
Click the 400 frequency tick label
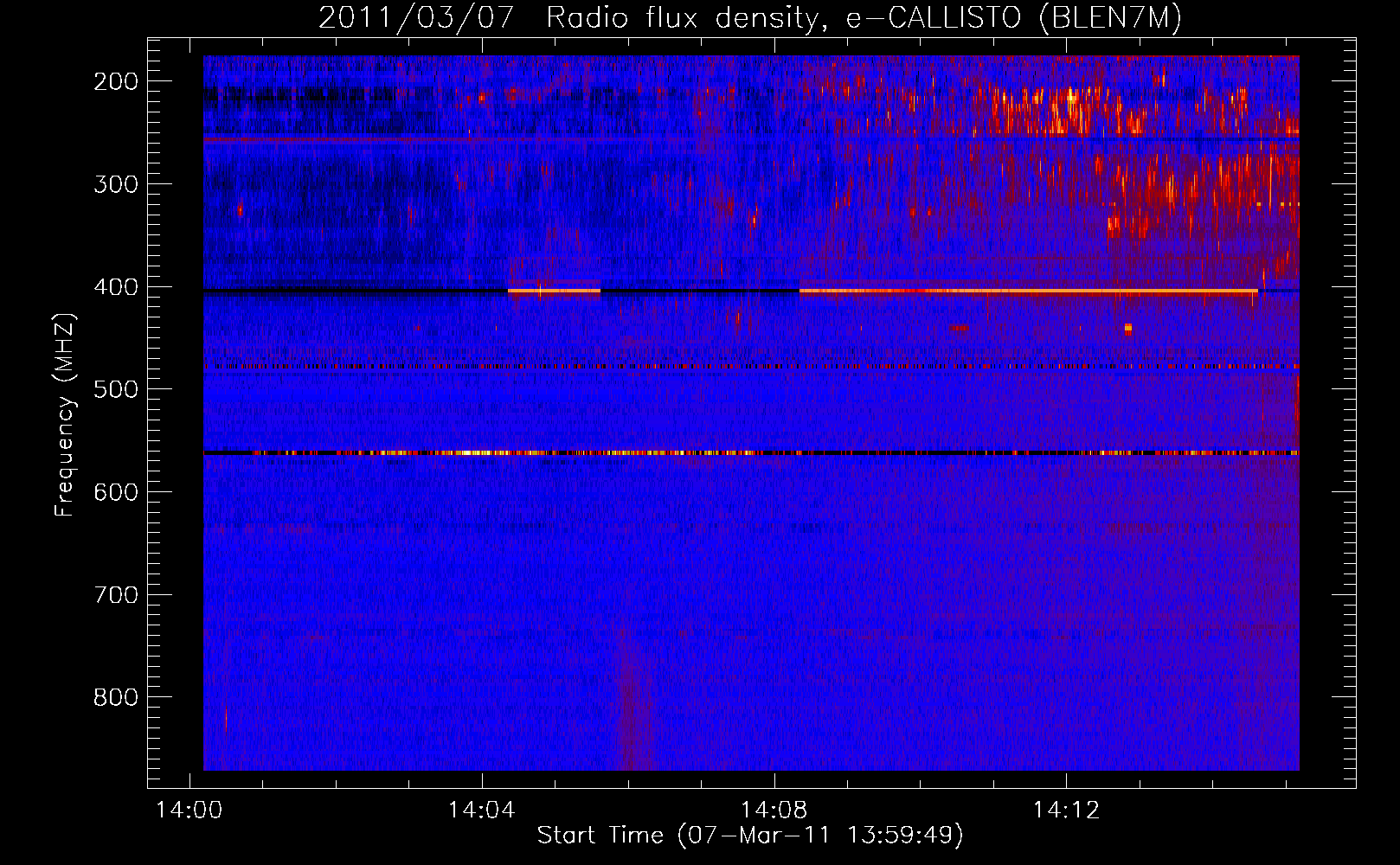(116, 287)
